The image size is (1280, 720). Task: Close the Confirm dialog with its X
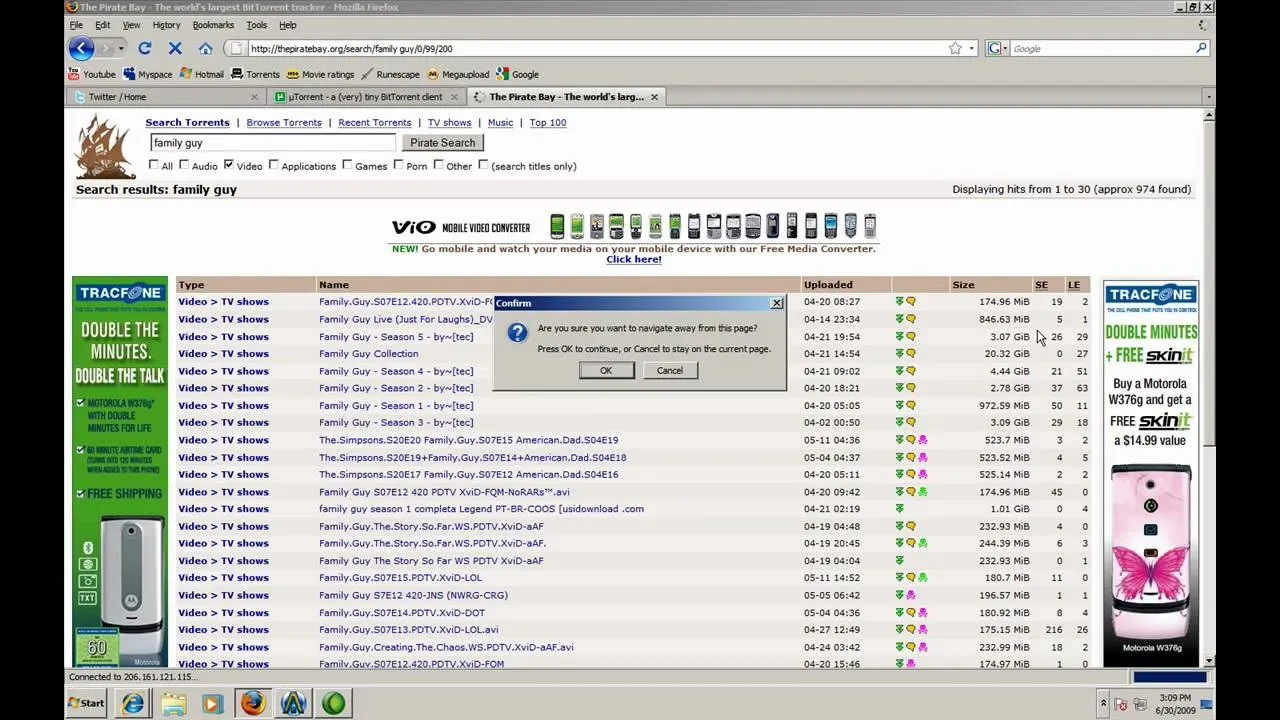777,303
